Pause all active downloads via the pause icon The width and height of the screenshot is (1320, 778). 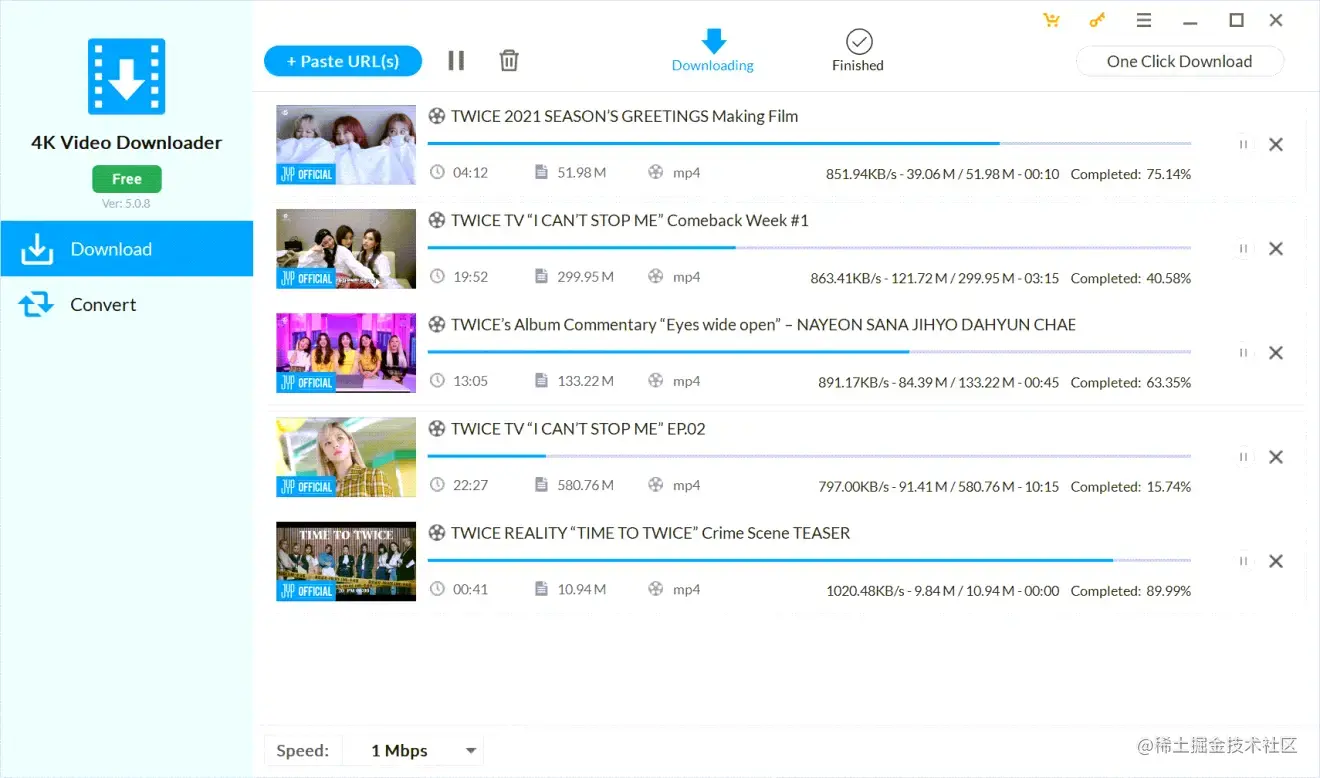point(456,60)
